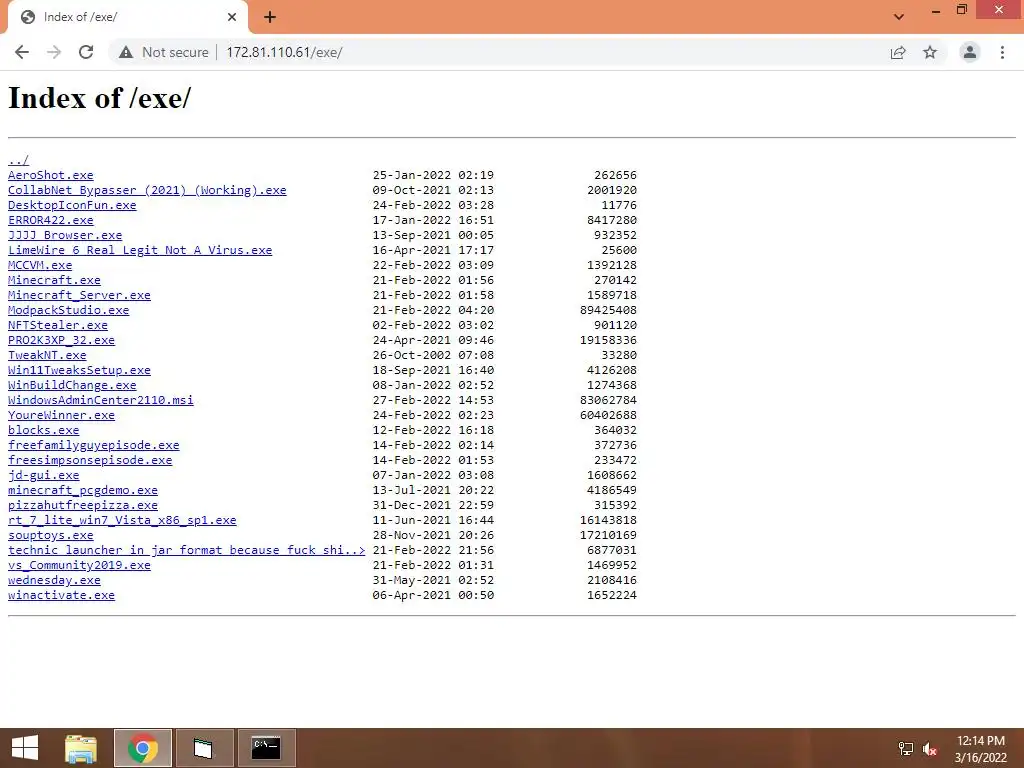Open rt_7_lite_win7_Vista_x86_sp1.exe link
The width and height of the screenshot is (1024, 768).
pyautogui.click(x=122, y=520)
